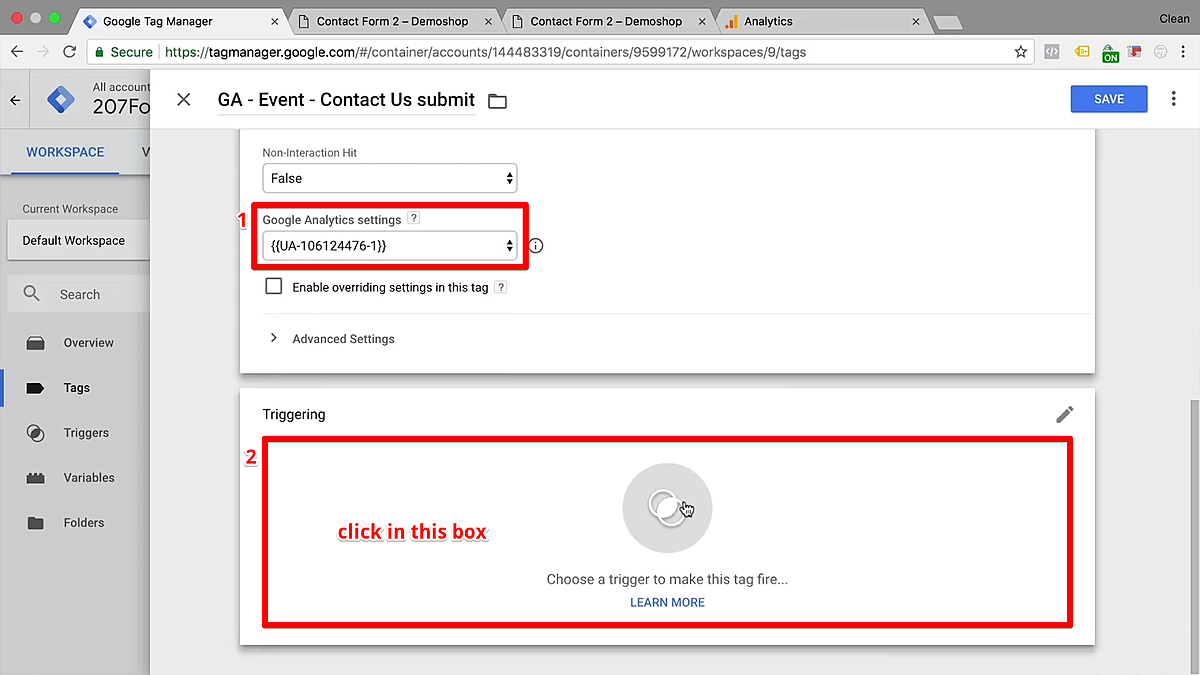Open the Non-Interaction Hit dropdown showing False

(390, 178)
